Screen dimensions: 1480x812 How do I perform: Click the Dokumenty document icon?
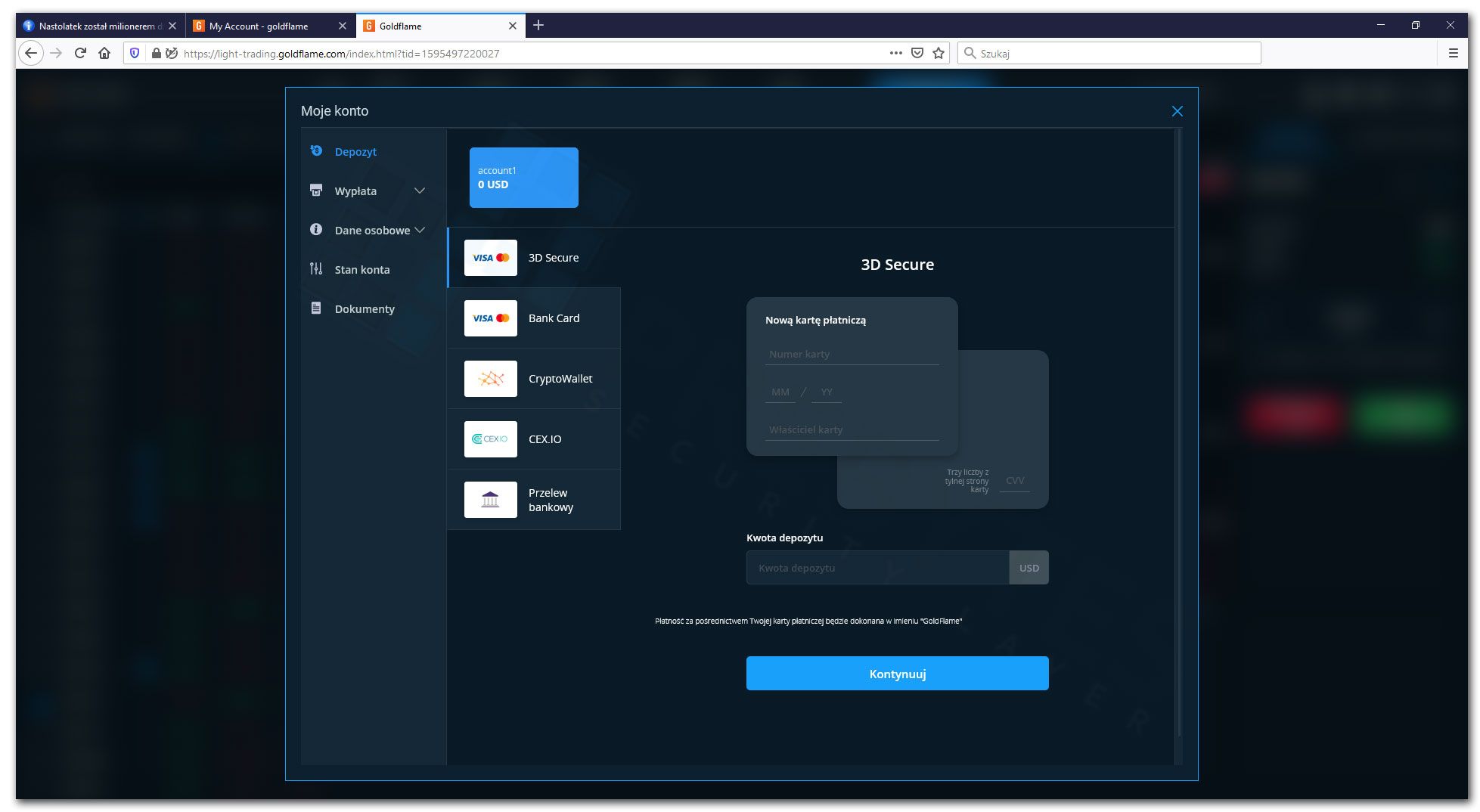316,308
